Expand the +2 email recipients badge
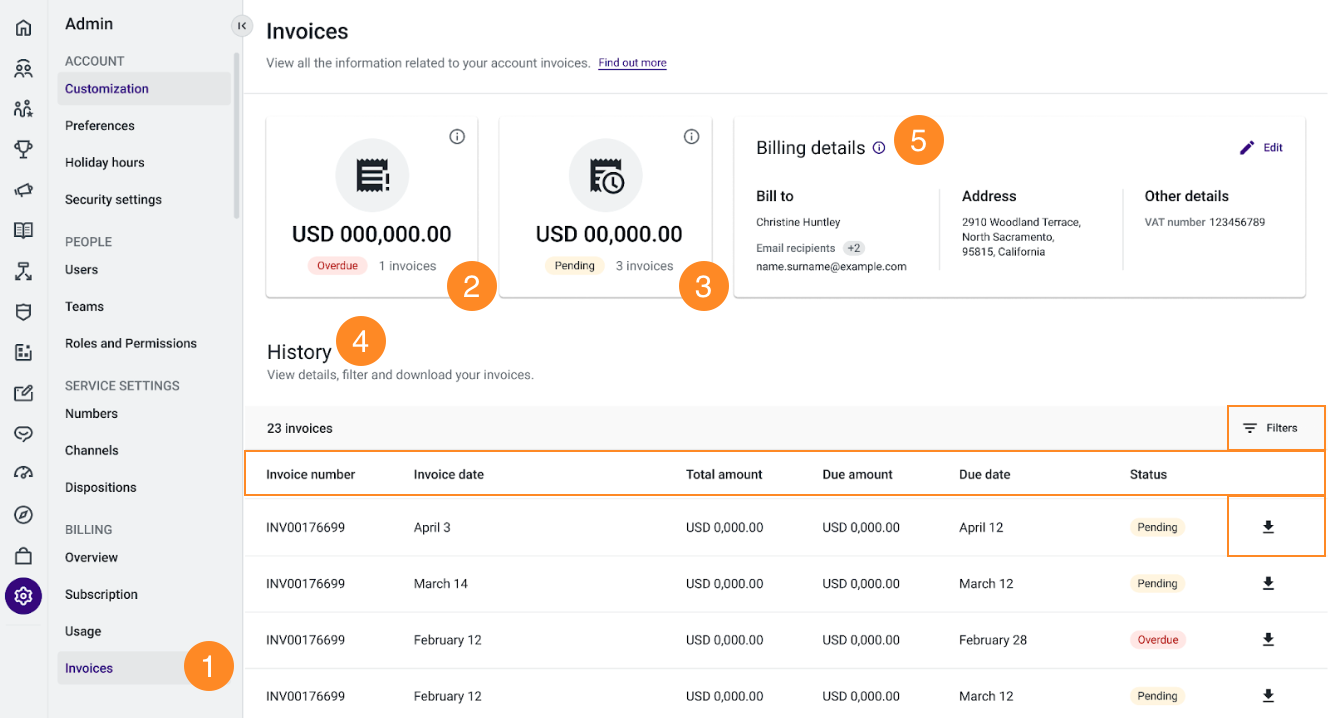This screenshot has height=718, width=1329. click(853, 248)
